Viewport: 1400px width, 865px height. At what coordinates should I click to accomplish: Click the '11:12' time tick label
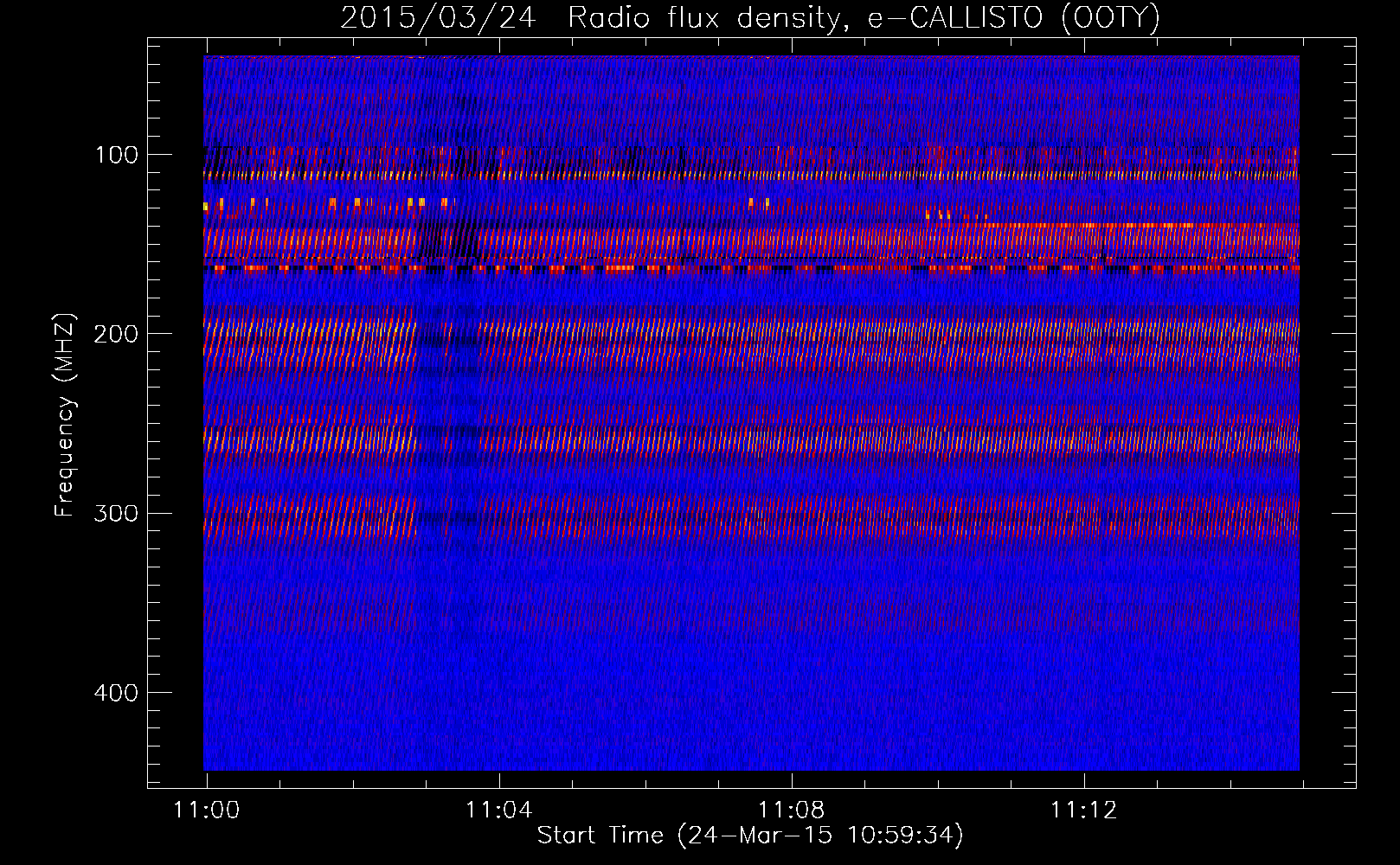1083,811
